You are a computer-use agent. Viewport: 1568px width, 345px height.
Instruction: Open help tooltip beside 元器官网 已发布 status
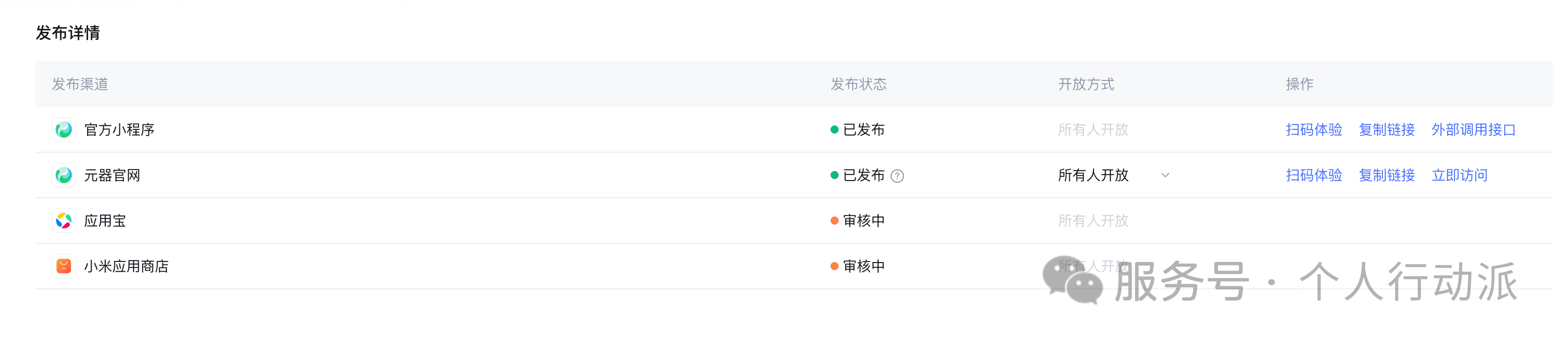(x=897, y=176)
